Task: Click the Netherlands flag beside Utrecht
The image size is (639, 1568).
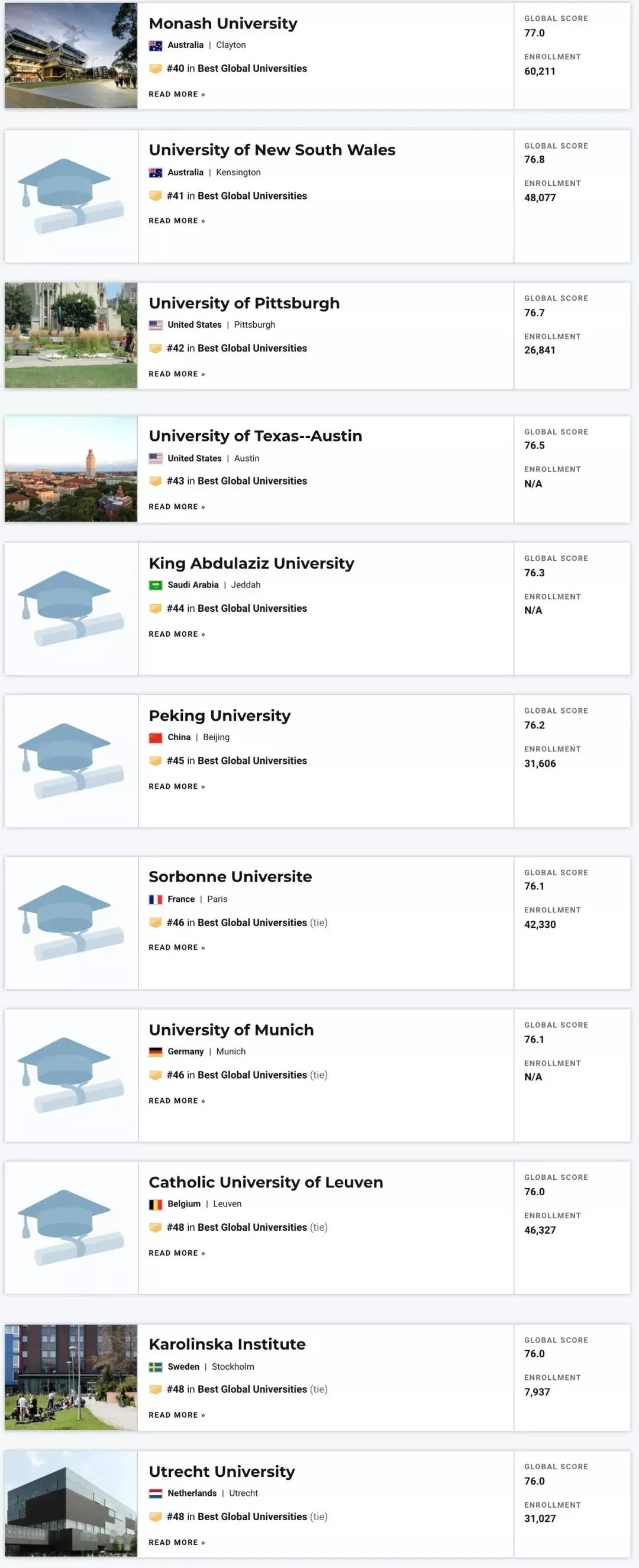Action: click(x=156, y=1493)
